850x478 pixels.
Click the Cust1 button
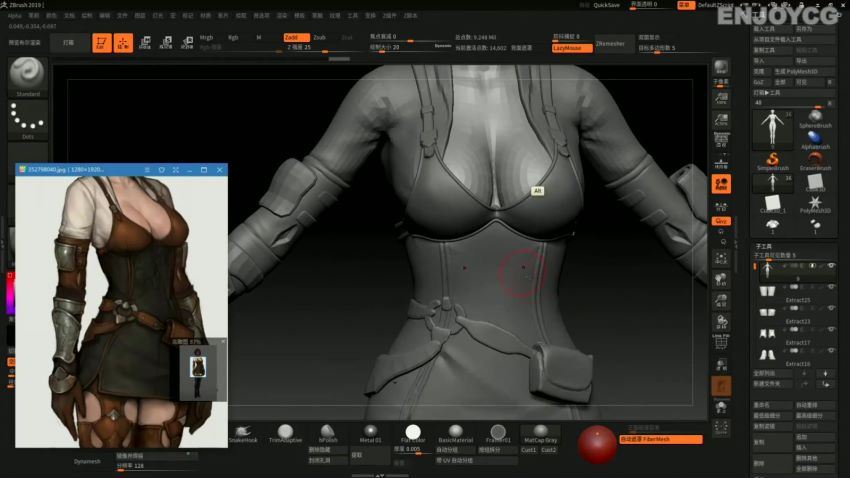529,450
